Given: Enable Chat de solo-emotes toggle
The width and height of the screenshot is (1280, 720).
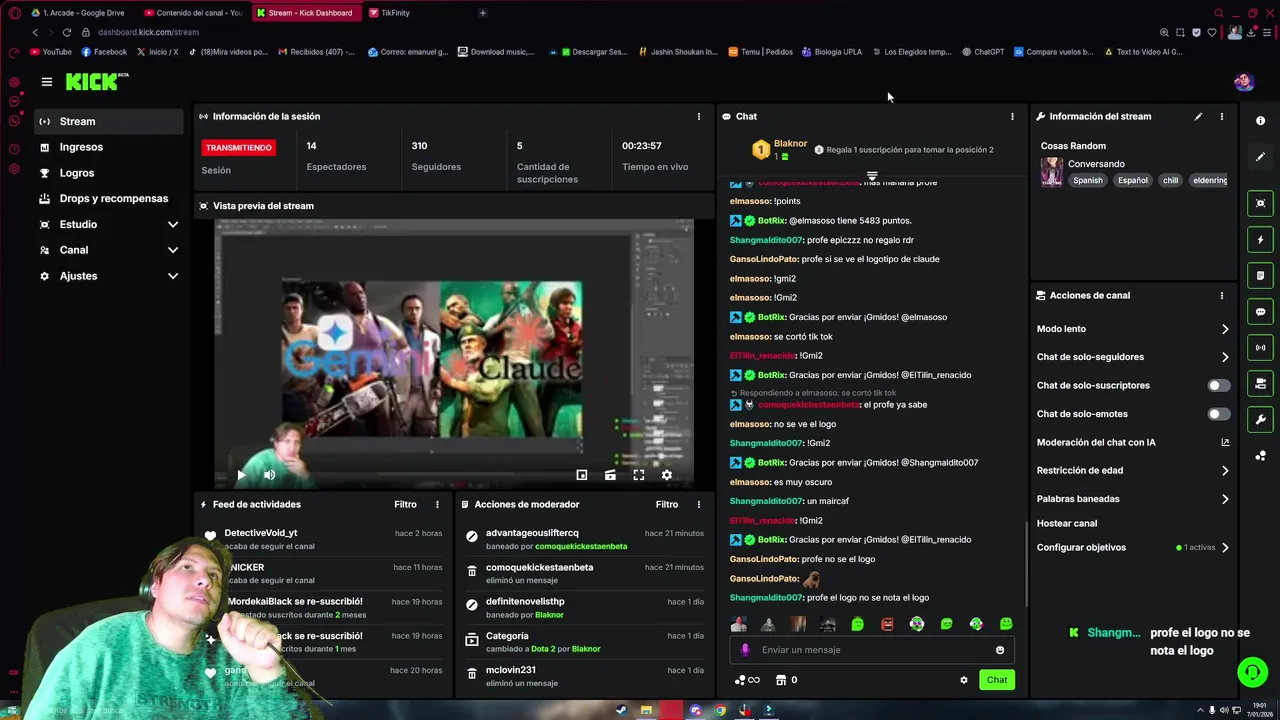Looking at the screenshot, I should point(1219,414).
